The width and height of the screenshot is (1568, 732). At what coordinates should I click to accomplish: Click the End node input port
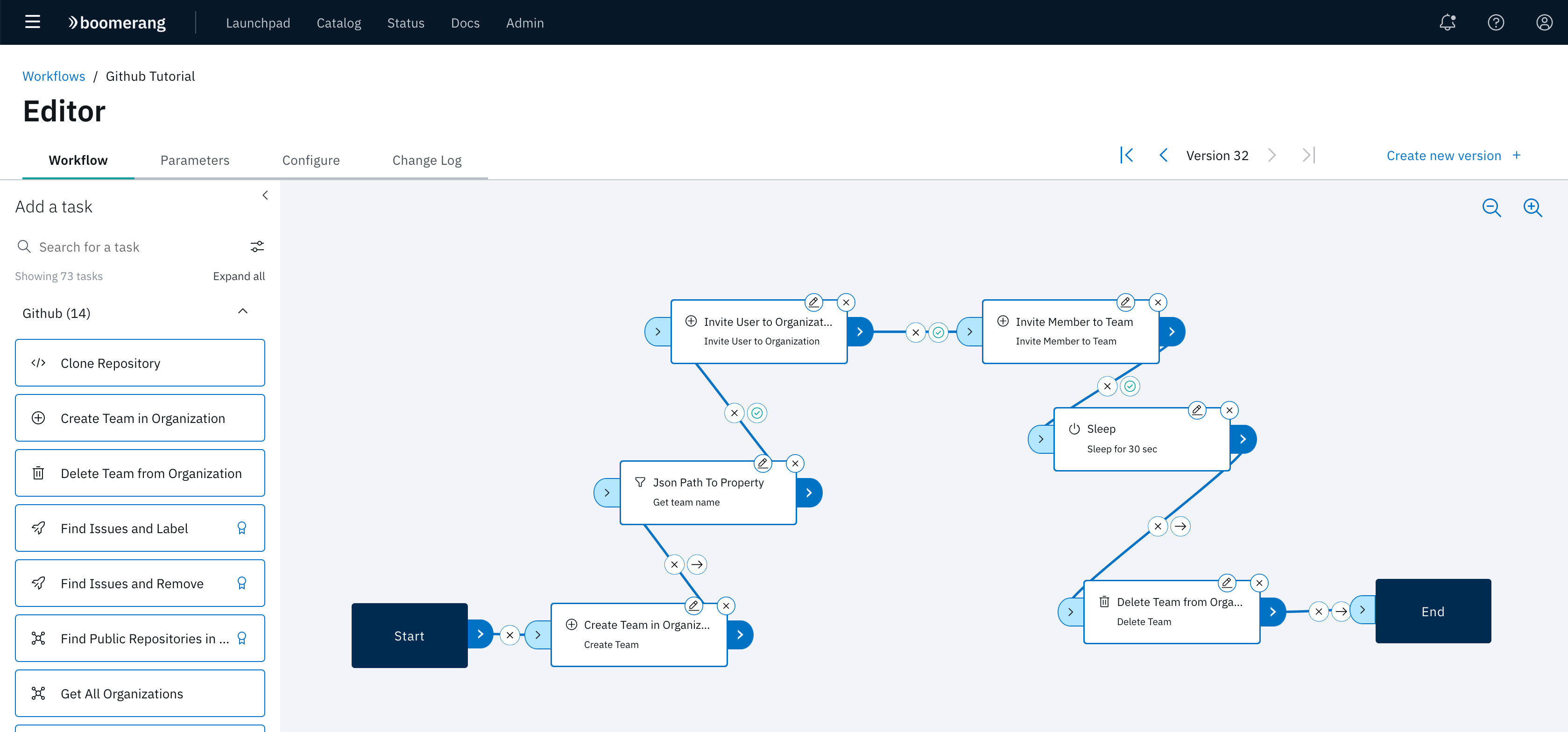click(1363, 609)
